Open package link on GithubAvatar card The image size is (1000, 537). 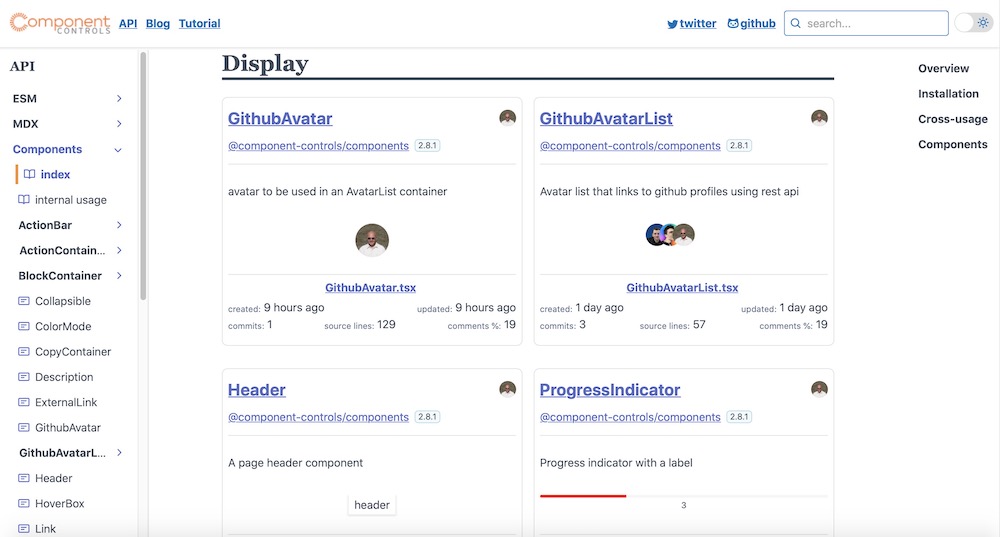[318, 146]
